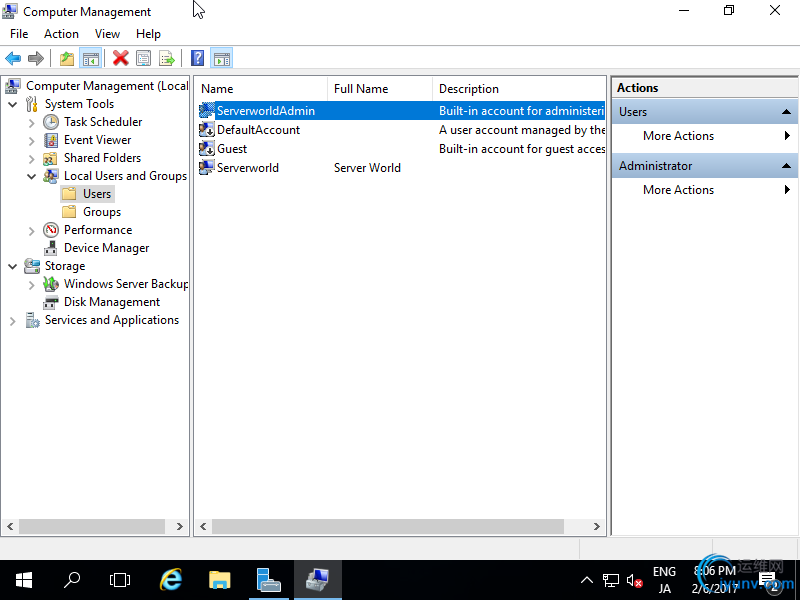The height and width of the screenshot is (600, 800).
Task: Collapse Local Users and Groups node
Action: 32,177
